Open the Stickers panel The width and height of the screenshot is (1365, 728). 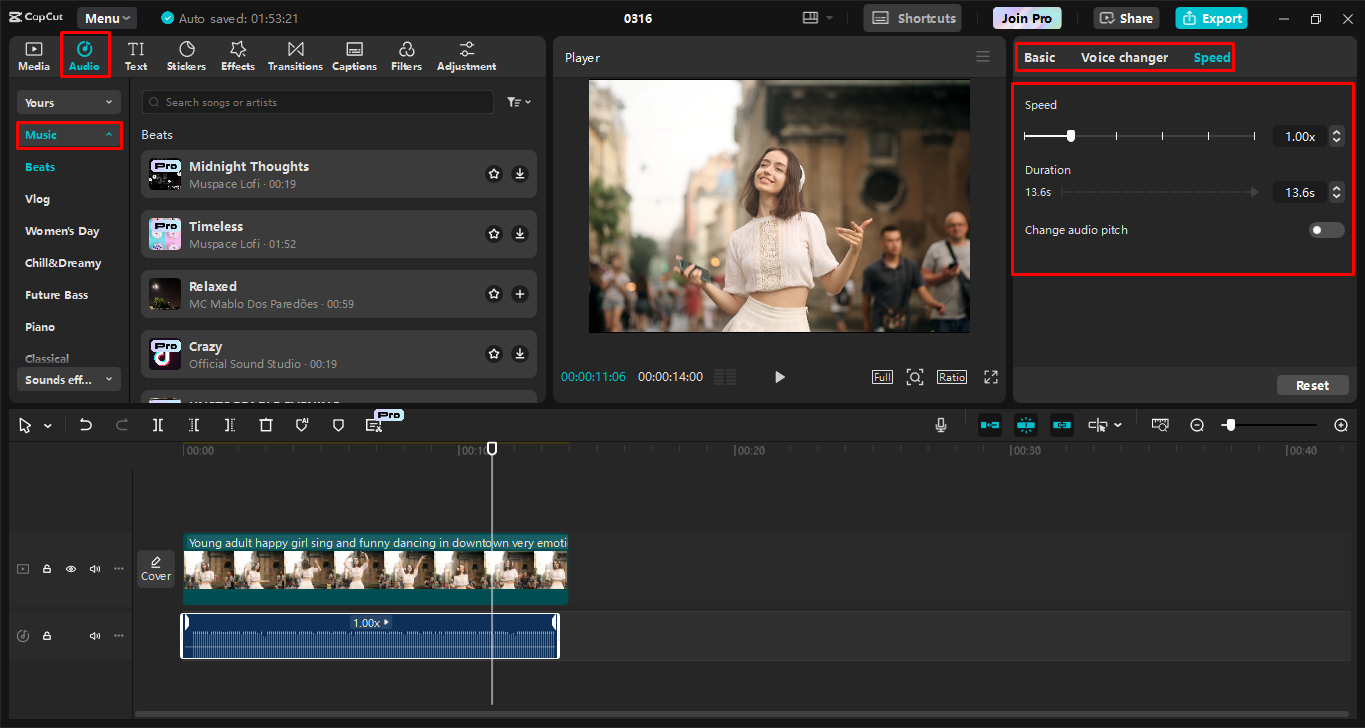pyautogui.click(x=186, y=56)
